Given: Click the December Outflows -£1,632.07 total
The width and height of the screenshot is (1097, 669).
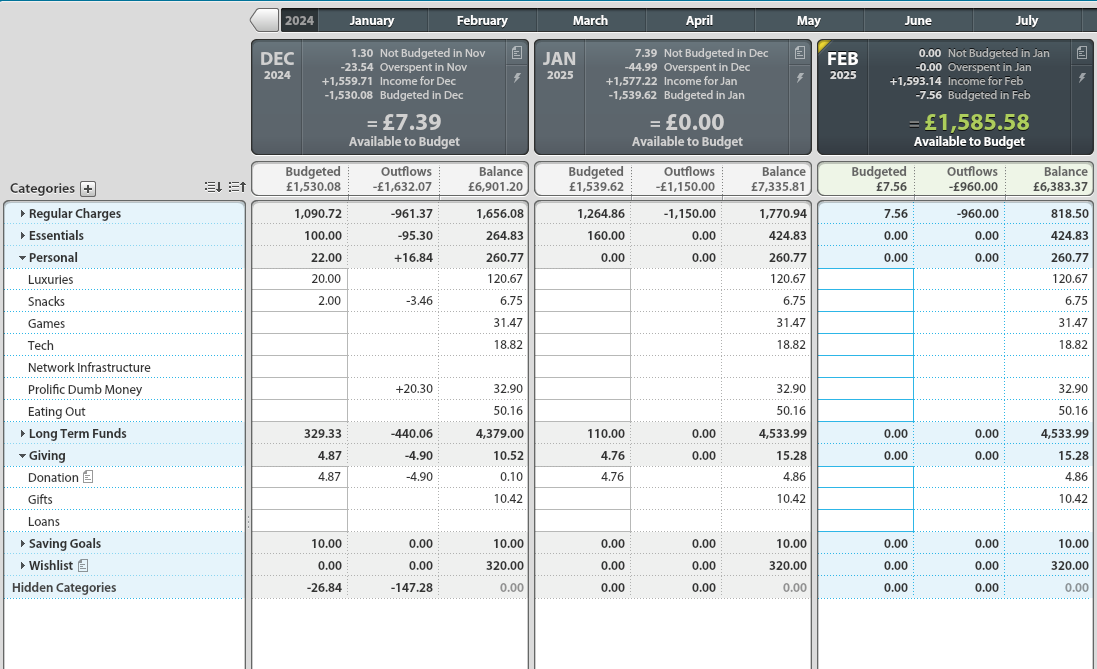Looking at the screenshot, I should (x=402, y=187).
